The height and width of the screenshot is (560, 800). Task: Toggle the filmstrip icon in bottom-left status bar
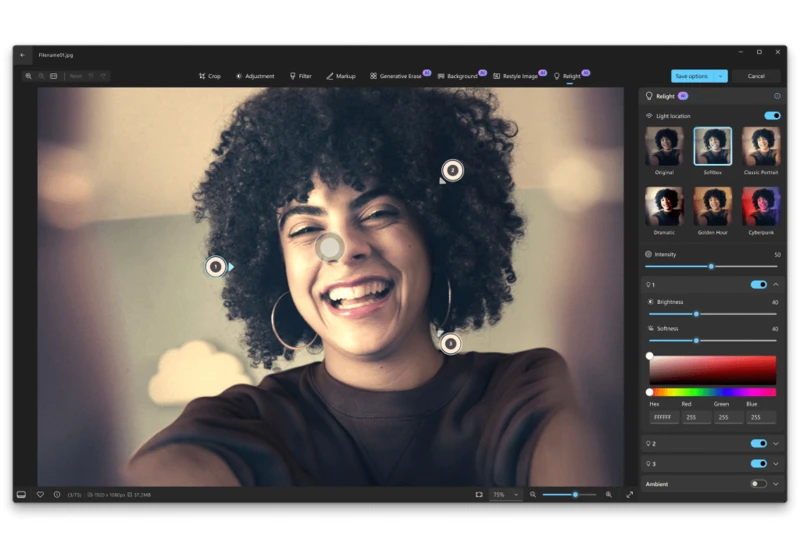click(x=21, y=495)
